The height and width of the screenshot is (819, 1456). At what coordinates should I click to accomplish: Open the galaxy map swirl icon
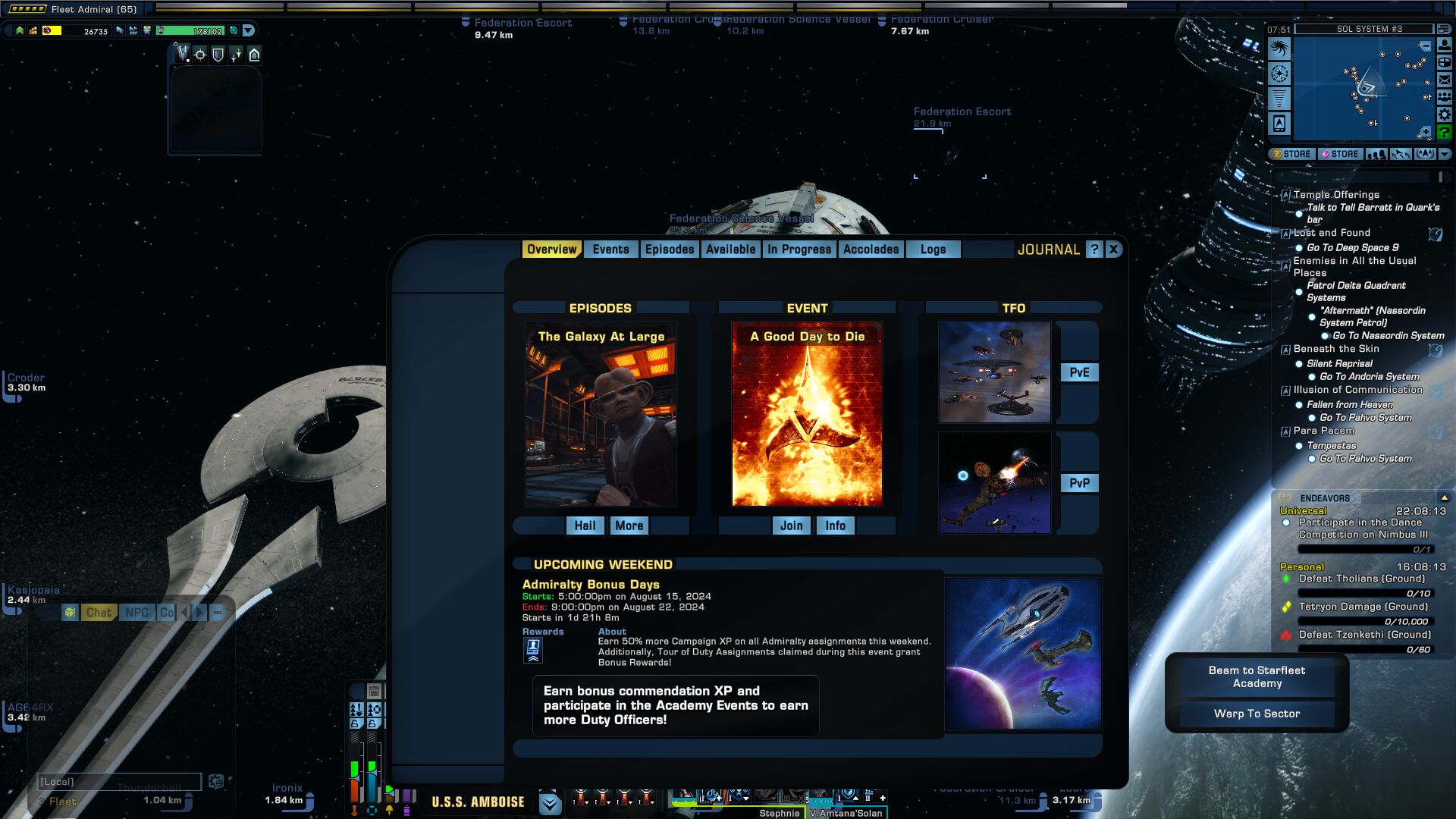point(1279,49)
